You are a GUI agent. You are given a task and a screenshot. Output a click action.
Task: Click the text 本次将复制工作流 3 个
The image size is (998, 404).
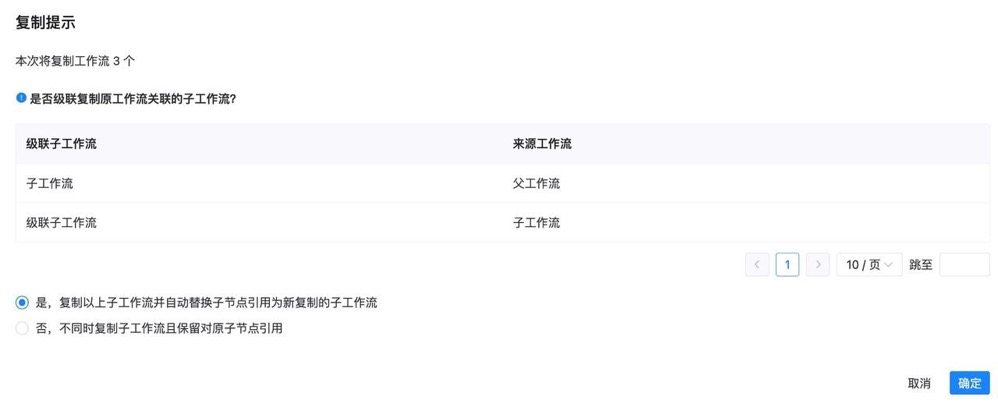point(76,61)
